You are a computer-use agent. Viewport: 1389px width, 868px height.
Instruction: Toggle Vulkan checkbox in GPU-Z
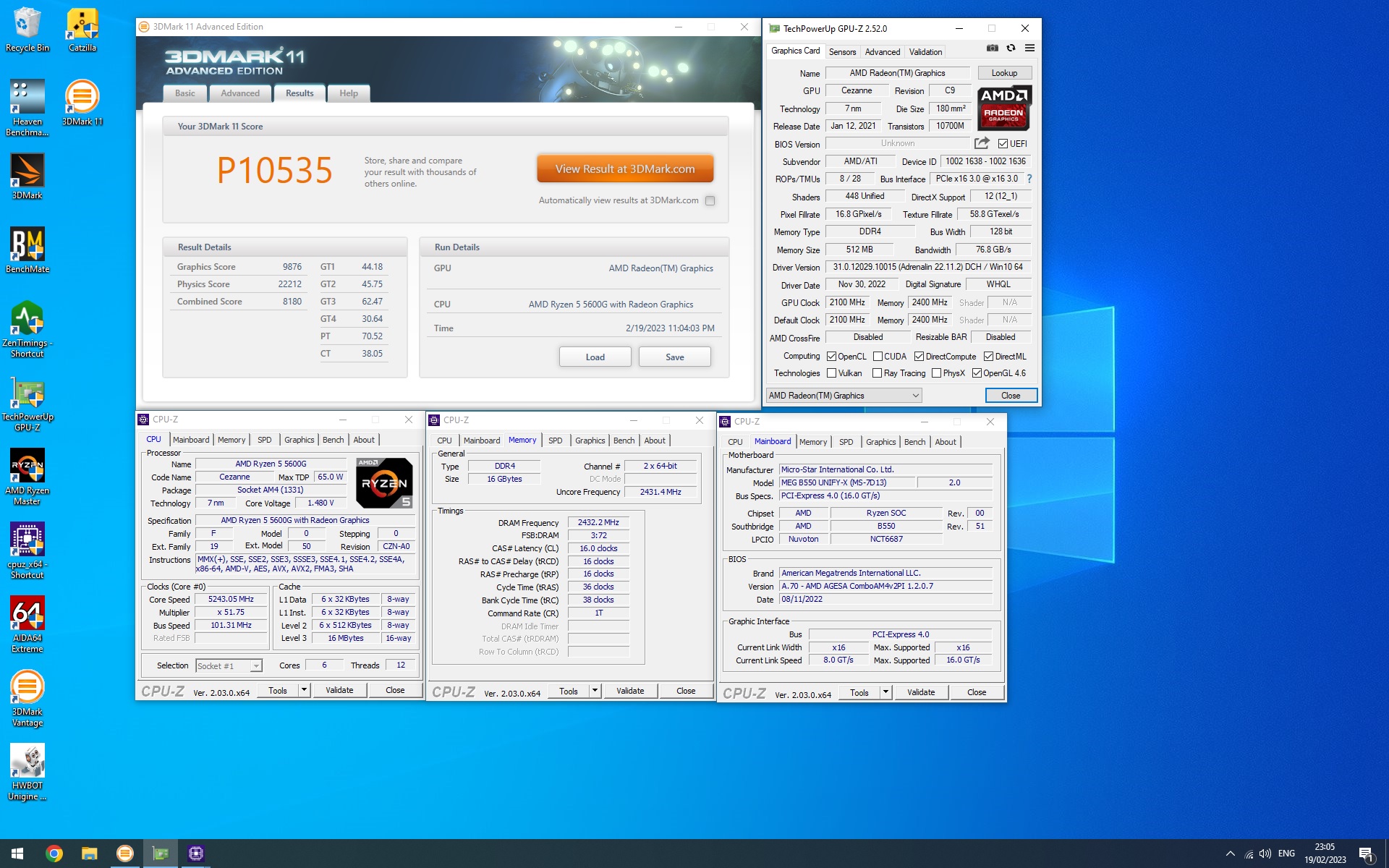click(832, 373)
